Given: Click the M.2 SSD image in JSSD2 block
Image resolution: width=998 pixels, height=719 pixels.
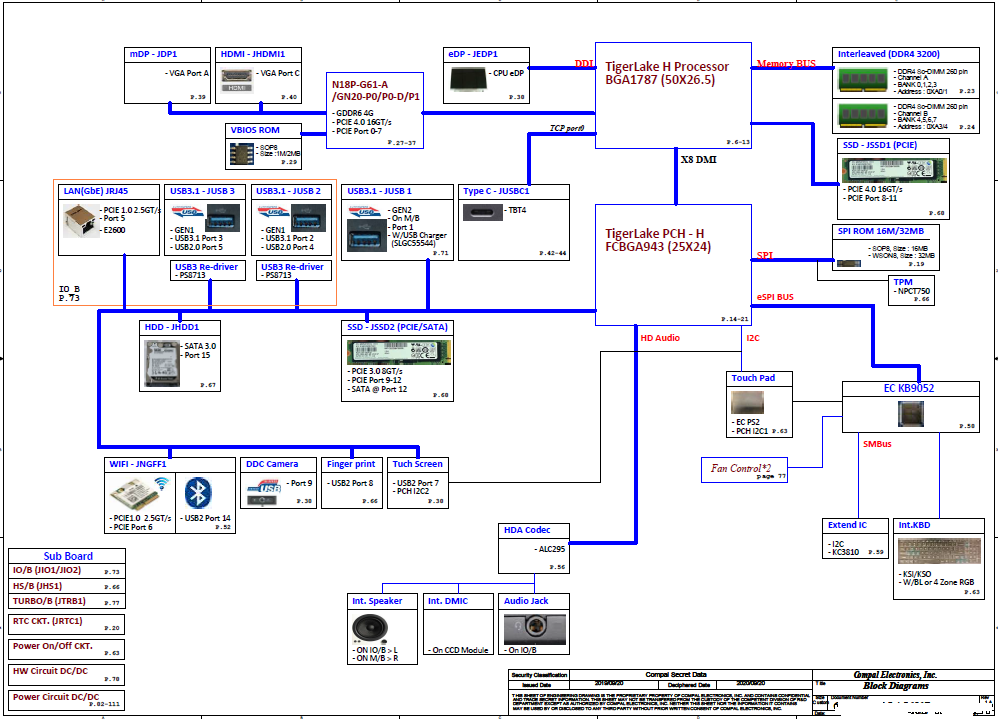Looking at the screenshot, I should [x=399, y=352].
